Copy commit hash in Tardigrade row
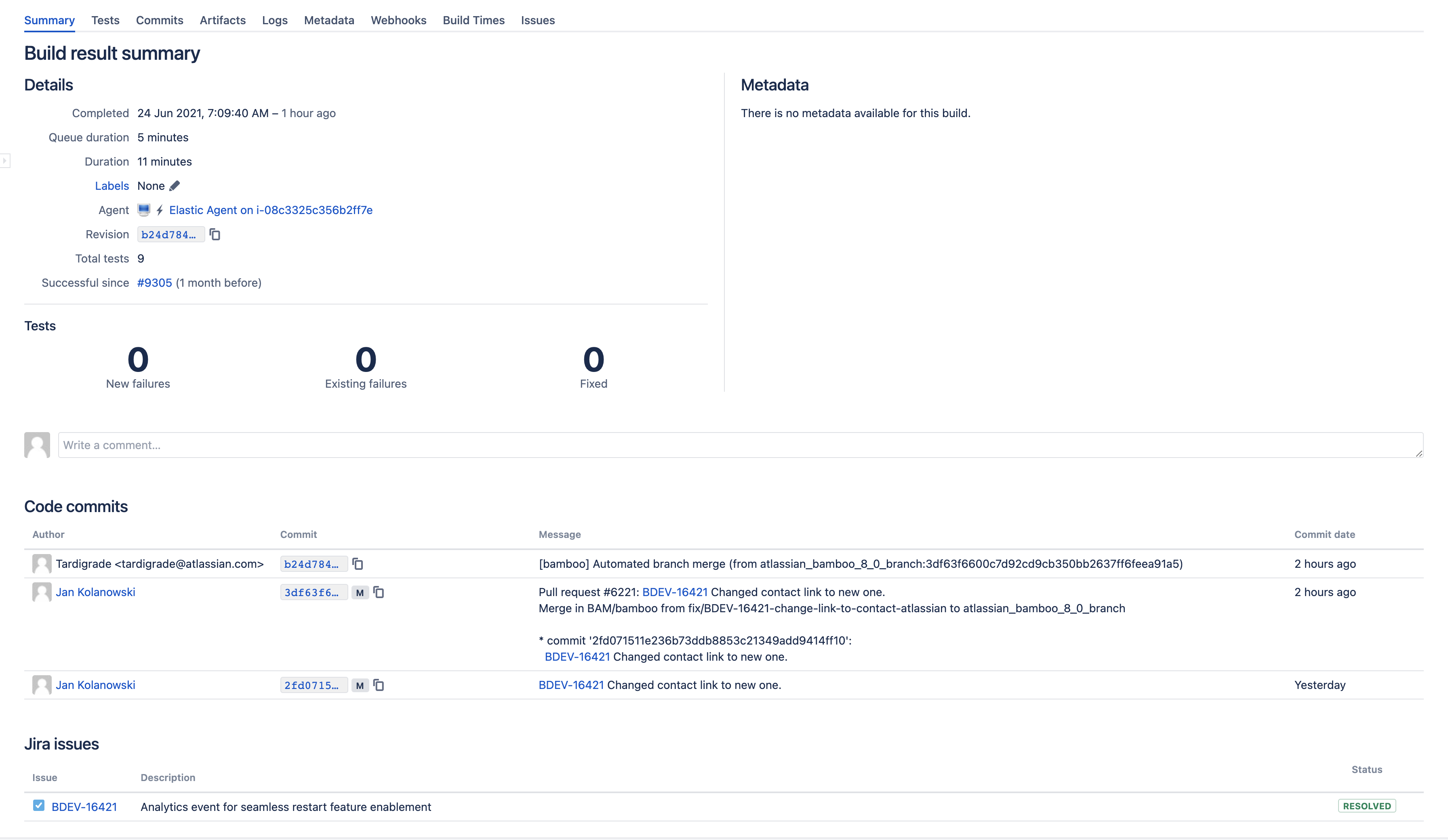1448x840 pixels. (x=358, y=564)
